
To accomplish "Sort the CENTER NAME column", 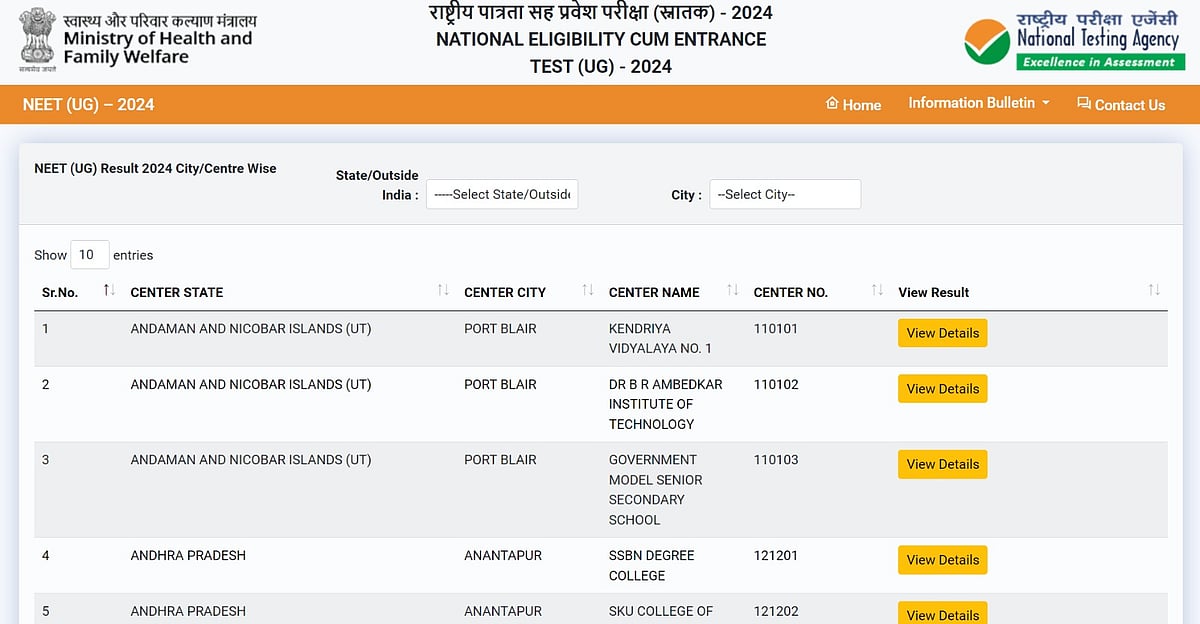I will (732, 289).
